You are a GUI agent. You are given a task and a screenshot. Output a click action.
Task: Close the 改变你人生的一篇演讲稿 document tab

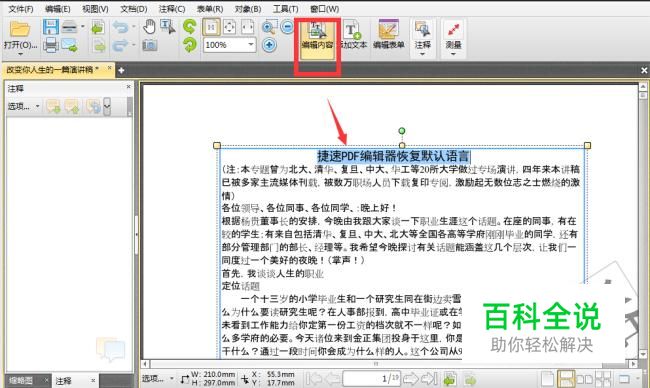[x=109, y=68]
